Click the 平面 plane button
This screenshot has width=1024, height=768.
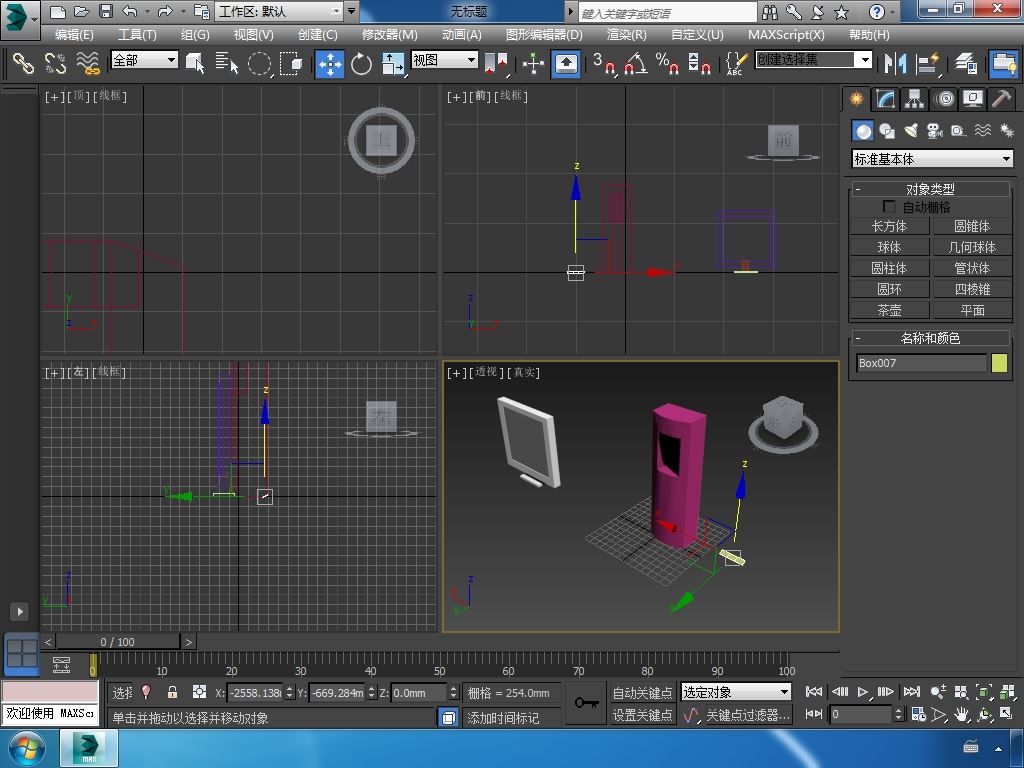point(972,310)
